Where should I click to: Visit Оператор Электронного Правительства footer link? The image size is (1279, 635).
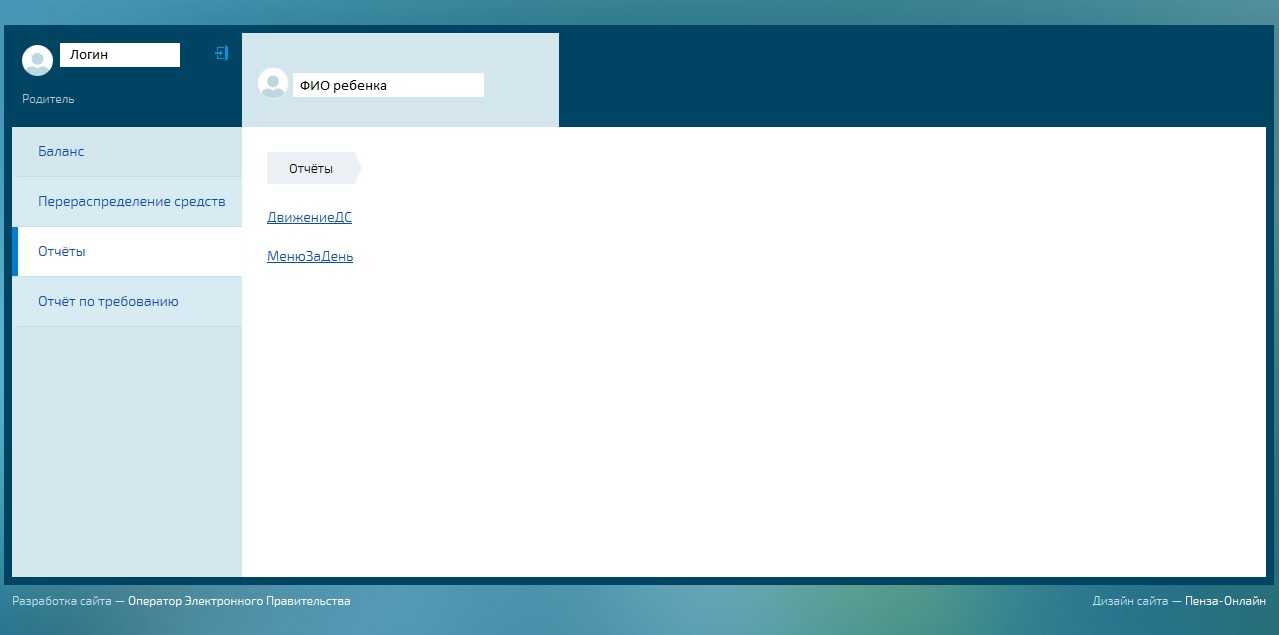point(239,601)
